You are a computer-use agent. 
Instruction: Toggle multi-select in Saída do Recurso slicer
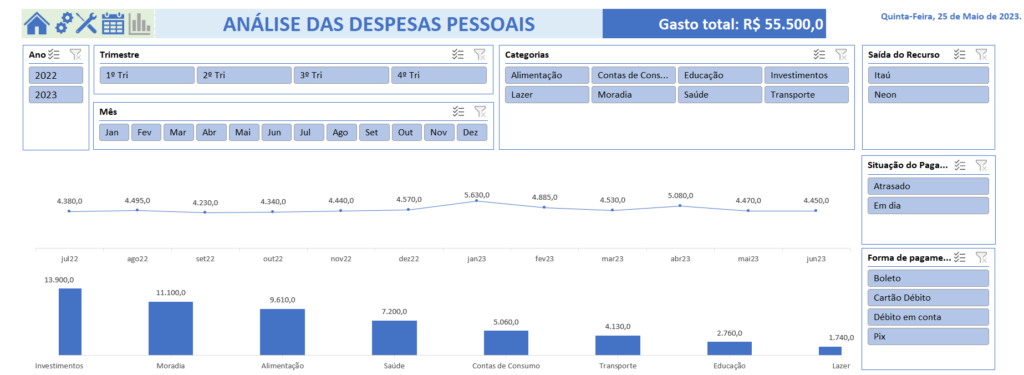[960, 55]
